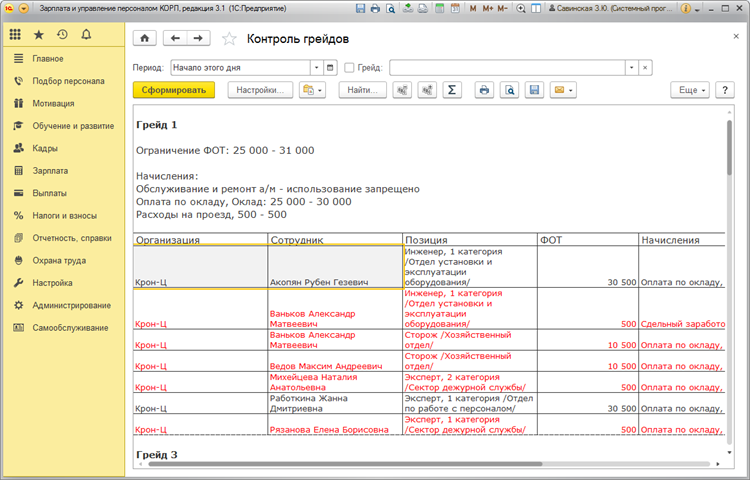Click the M memory button in title bar

[473, 8]
